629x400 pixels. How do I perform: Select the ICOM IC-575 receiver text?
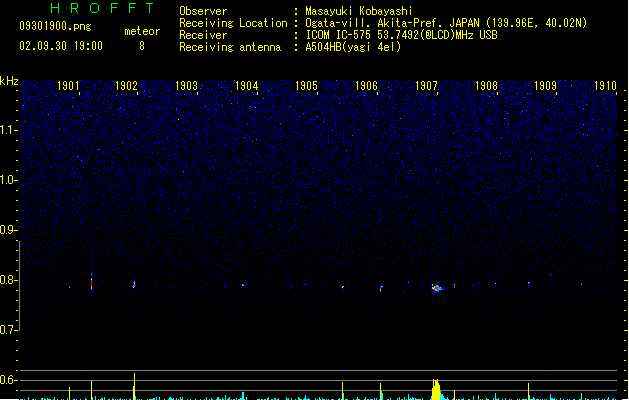pos(402,35)
